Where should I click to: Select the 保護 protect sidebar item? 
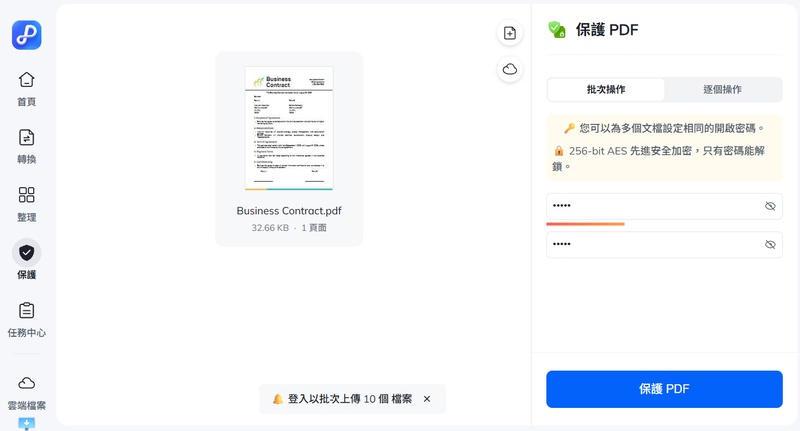27,260
